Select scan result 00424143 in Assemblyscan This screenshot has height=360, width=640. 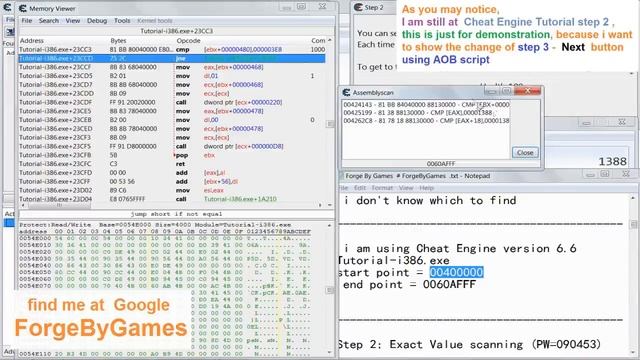tap(426, 104)
